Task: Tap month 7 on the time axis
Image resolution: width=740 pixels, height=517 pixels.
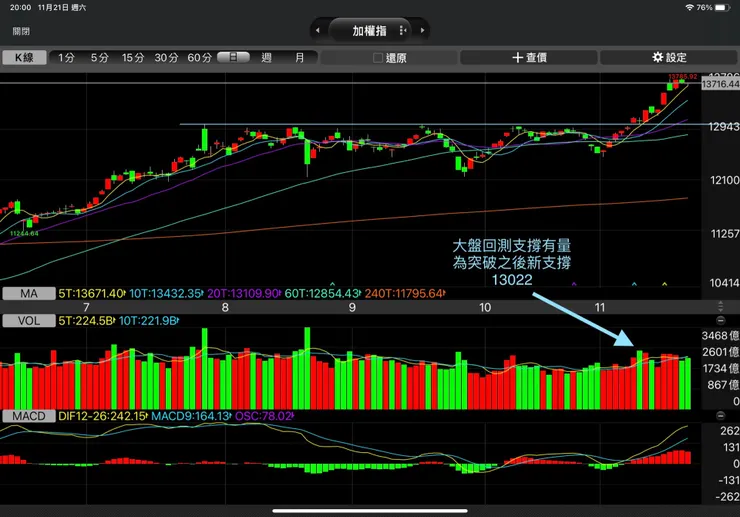Action: [x=86, y=307]
